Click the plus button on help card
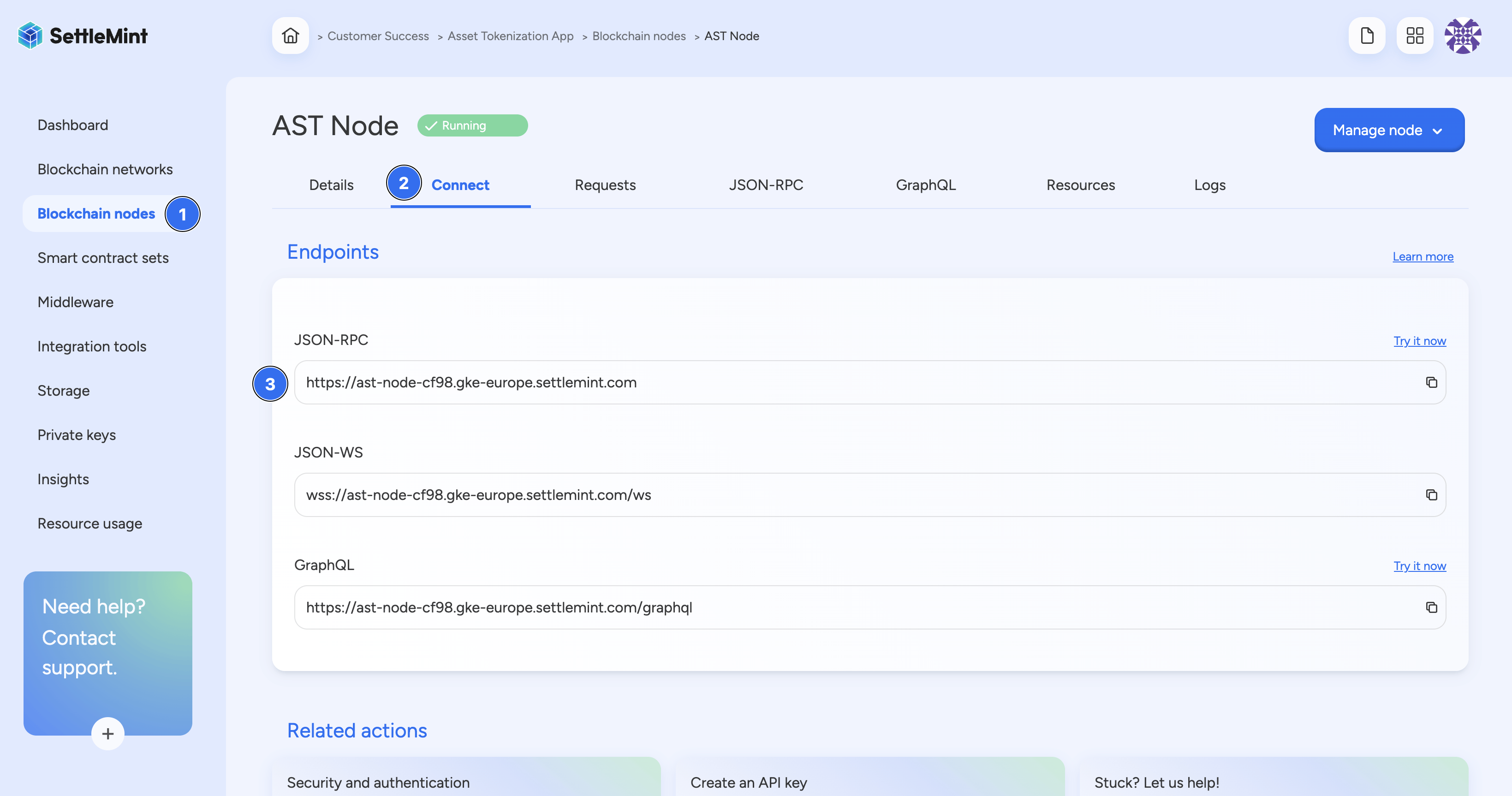1512x796 pixels. click(x=107, y=733)
